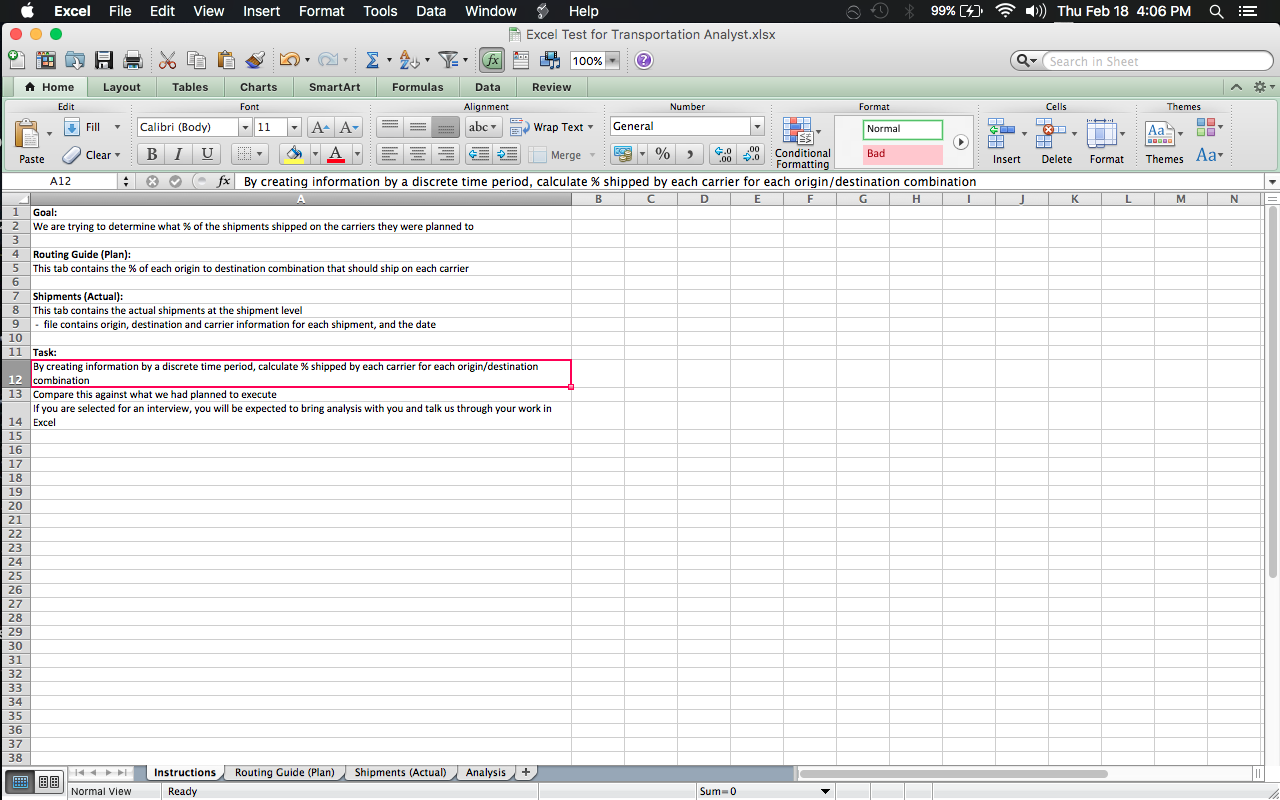Open the Wrap Text dropdown
This screenshot has height=800, width=1280.
pyautogui.click(x=590, y=127)
